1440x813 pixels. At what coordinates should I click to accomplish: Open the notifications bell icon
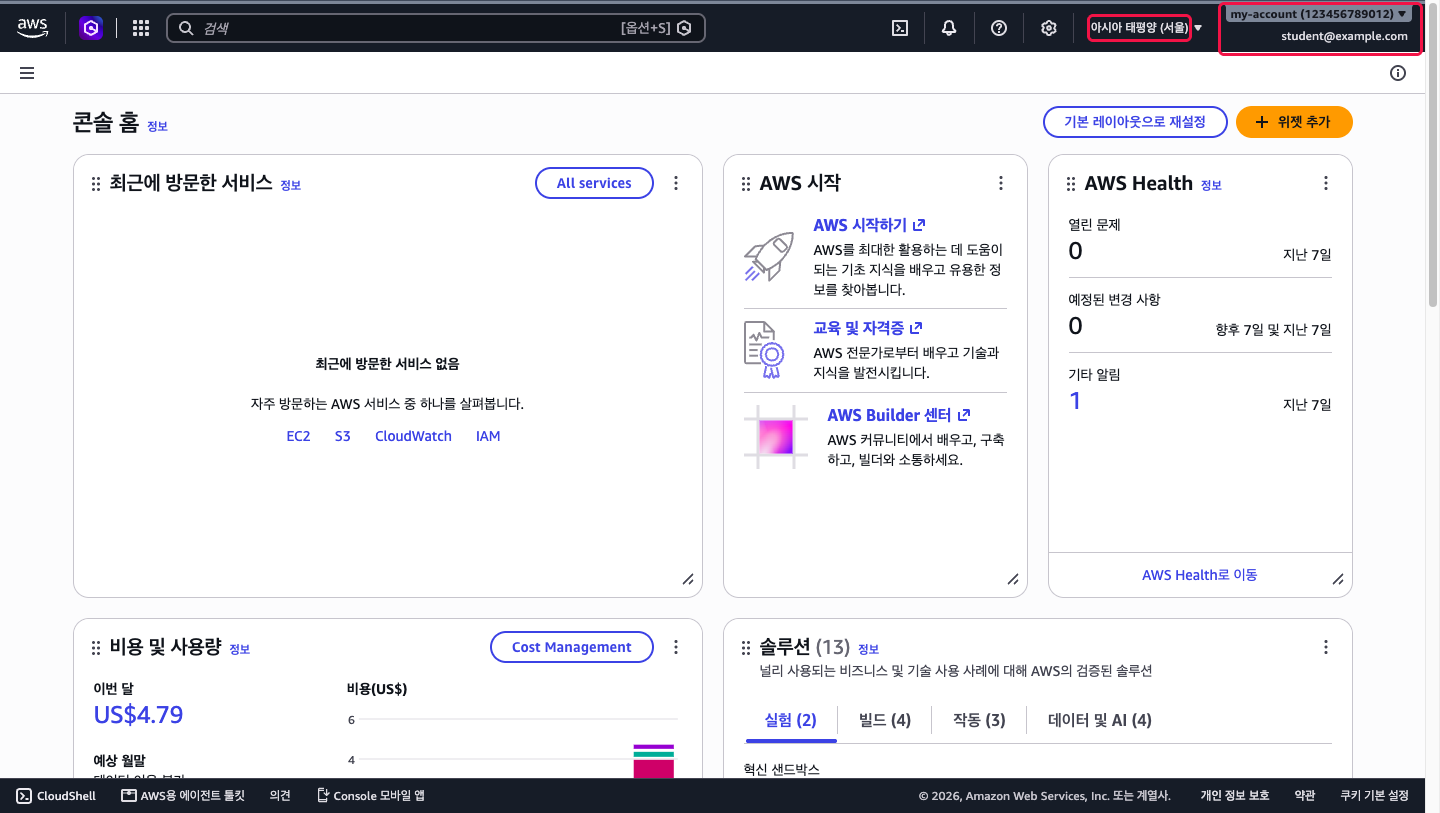coord(949,28)
